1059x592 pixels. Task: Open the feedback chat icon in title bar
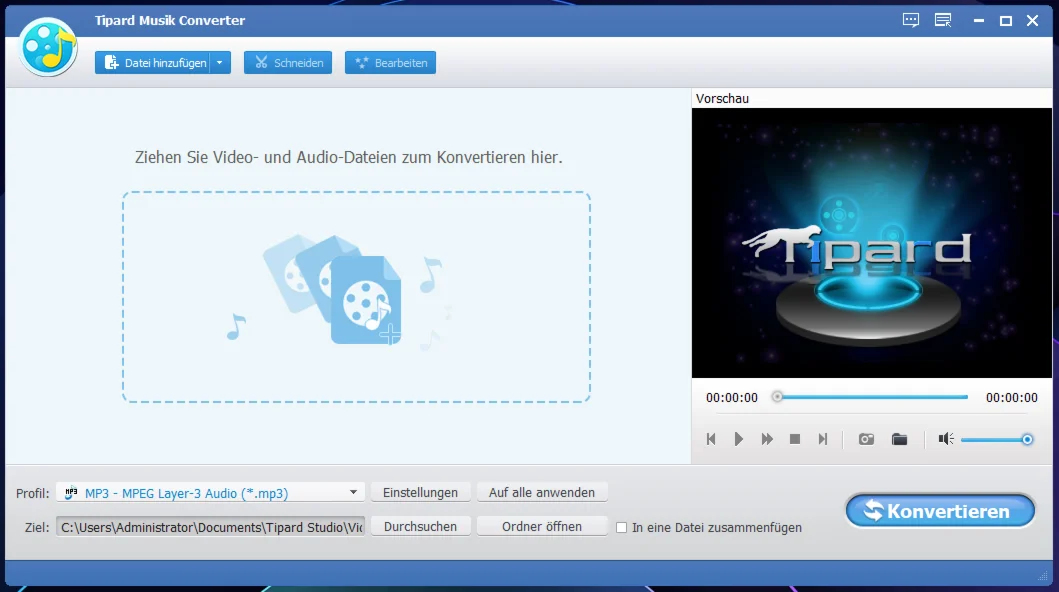(910, 20)
